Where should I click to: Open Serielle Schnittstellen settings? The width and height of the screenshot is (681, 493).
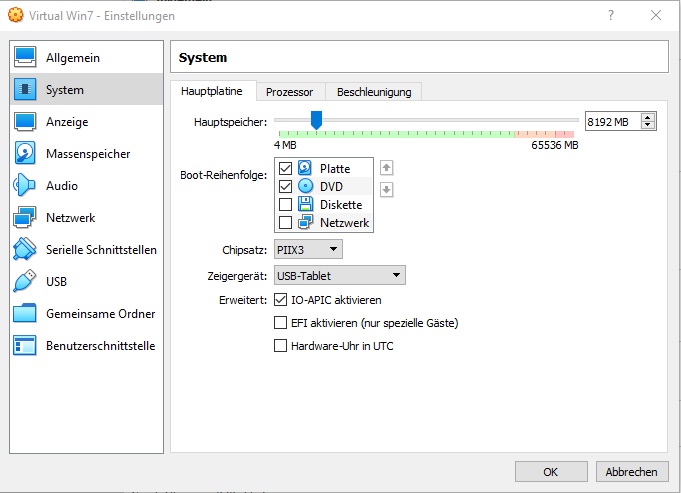[x=86, y=249]
